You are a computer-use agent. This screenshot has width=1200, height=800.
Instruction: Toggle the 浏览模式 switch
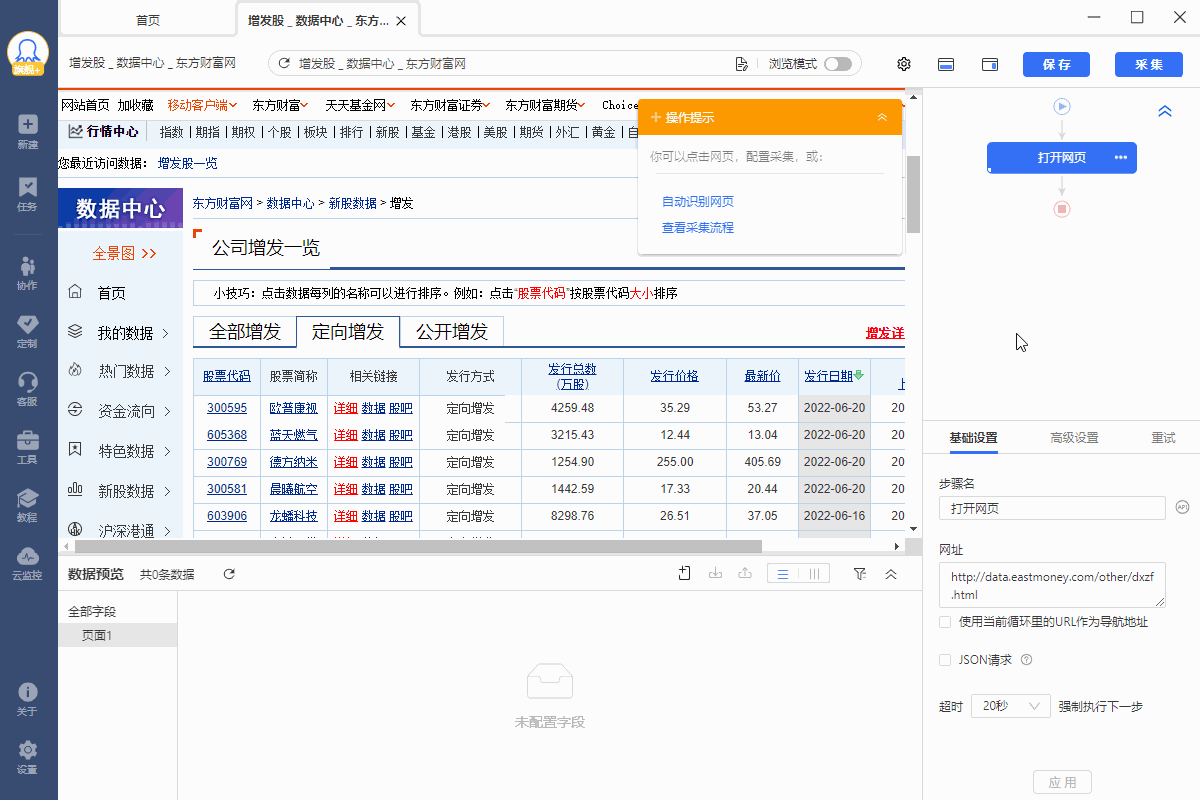click(x=838, y=64)
